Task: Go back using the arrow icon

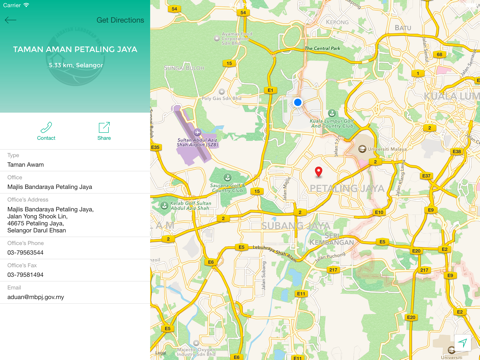Action: coord(10,20)
